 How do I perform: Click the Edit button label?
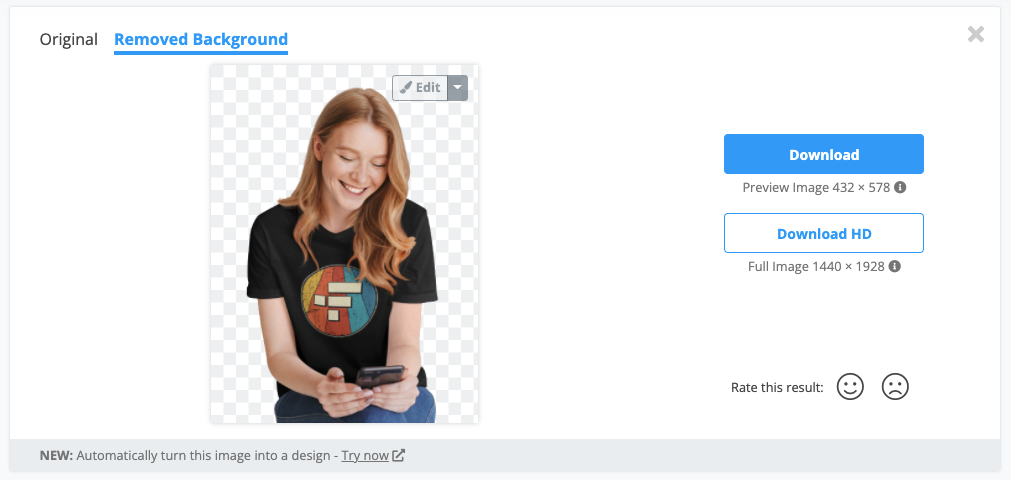(428, 88)
